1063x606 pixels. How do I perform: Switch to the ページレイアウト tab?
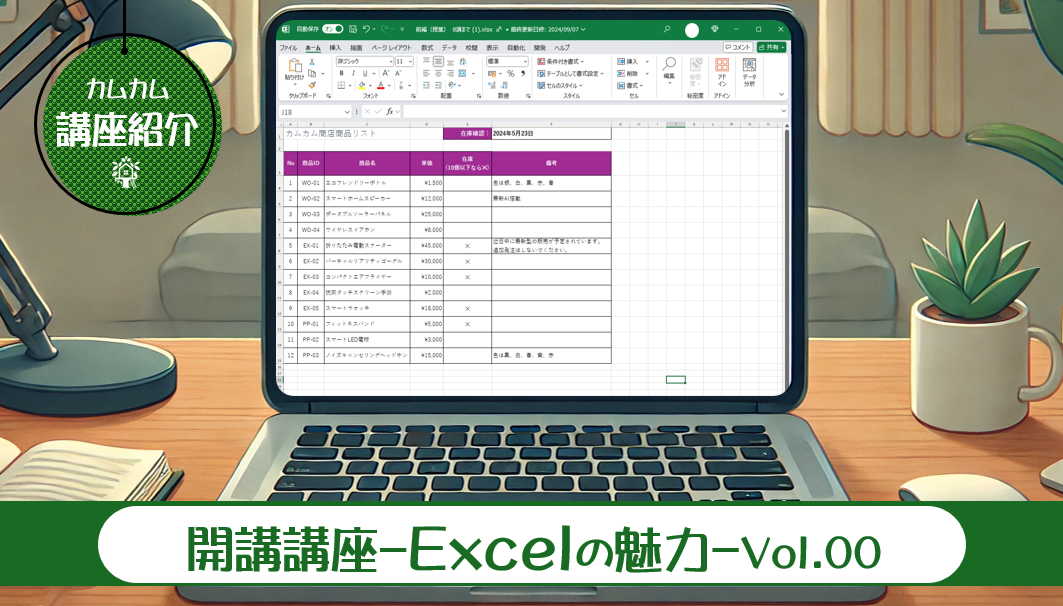pyautogui.click(x=391, y=48)
